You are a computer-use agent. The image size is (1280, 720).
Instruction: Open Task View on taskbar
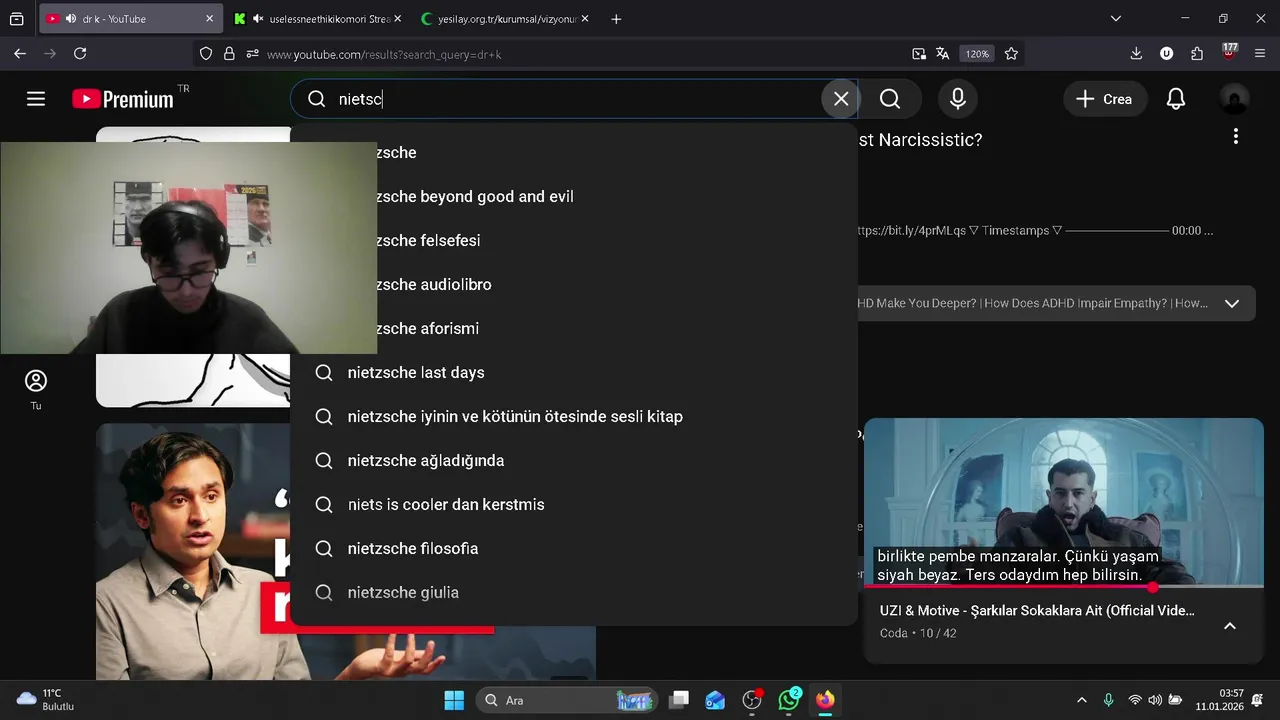coord(679,700)
